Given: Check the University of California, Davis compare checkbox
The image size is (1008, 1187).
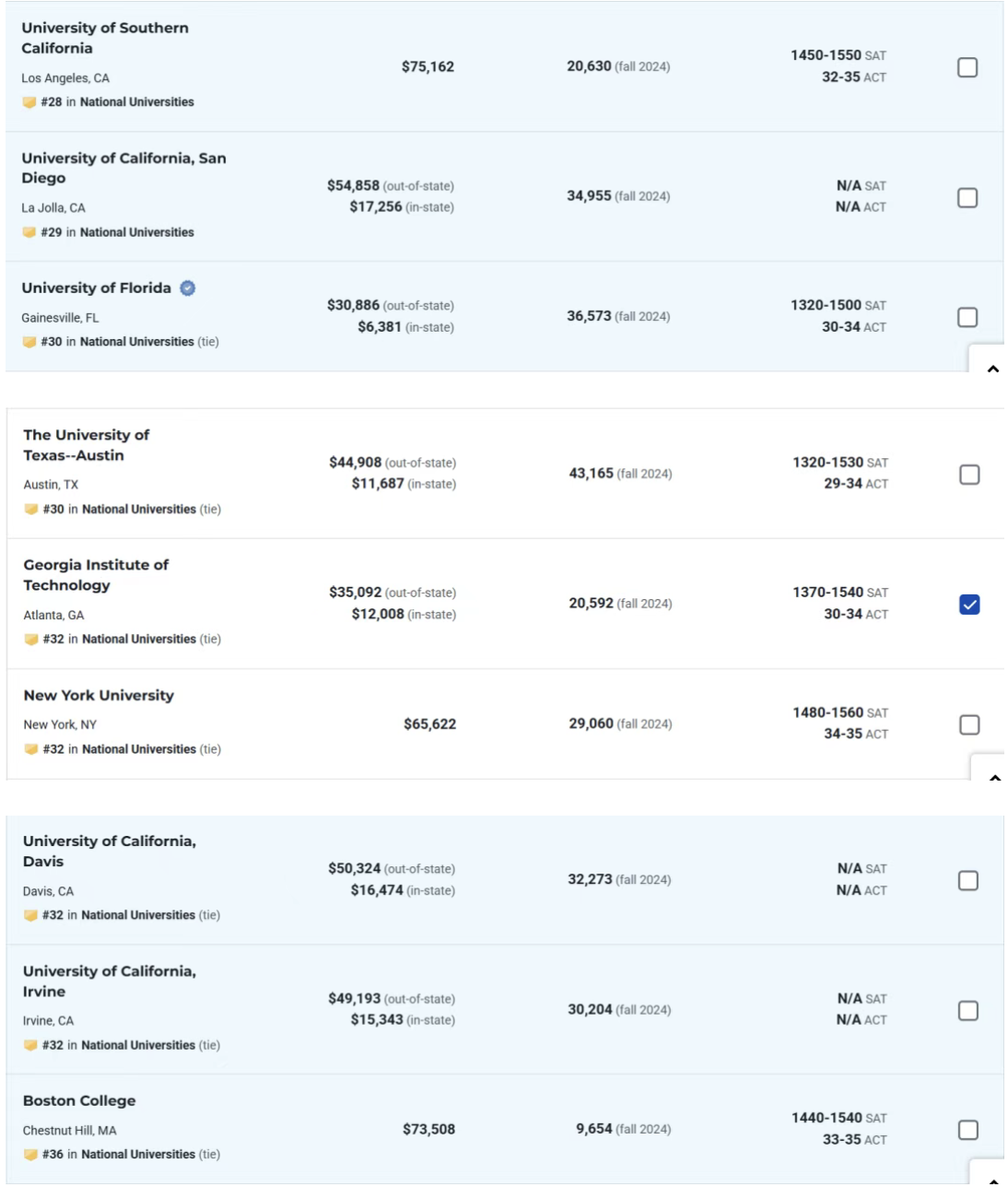Looking at the screenshot, I should click(x=968, y=881).
